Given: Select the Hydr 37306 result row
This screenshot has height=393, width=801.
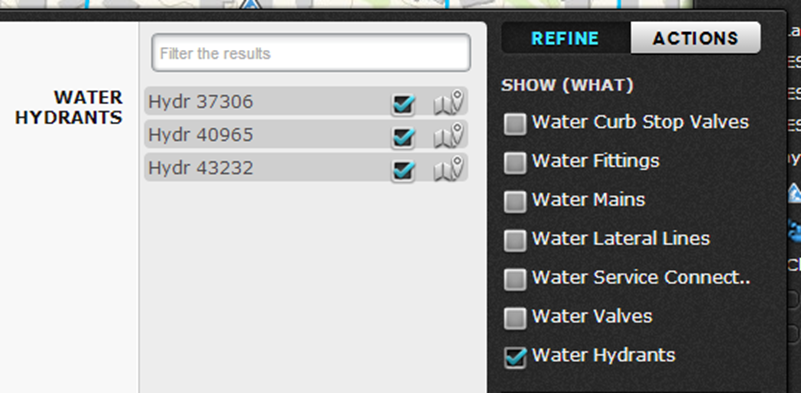Looking at the screenshot, I should [306, 101].
